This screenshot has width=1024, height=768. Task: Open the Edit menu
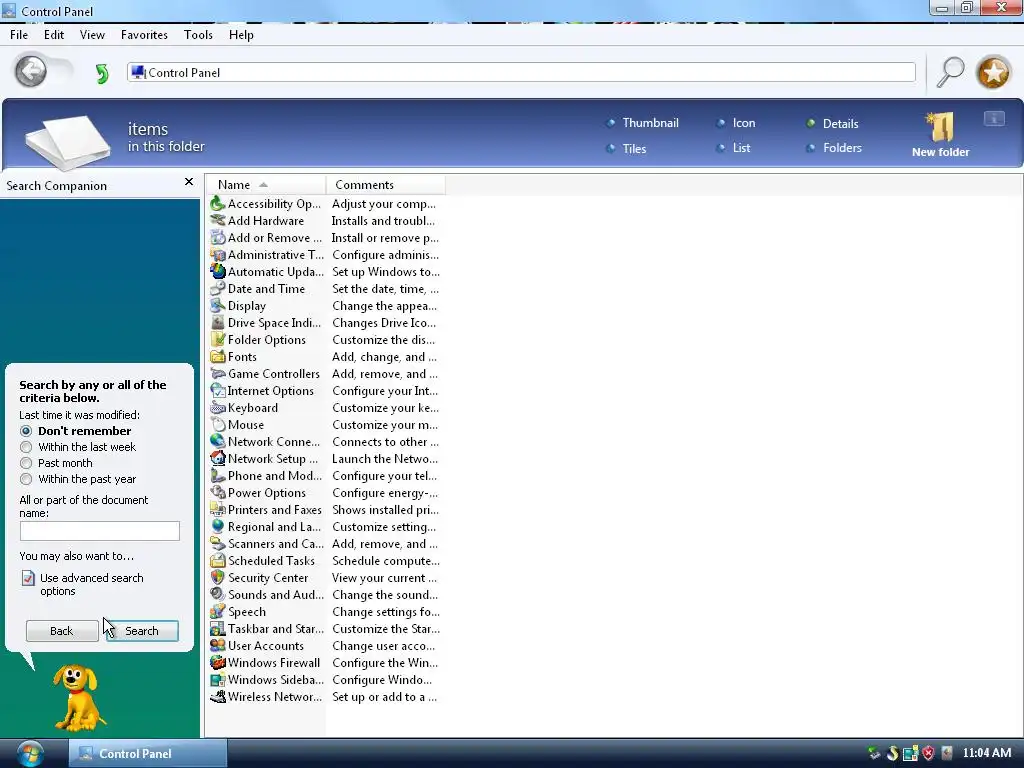pos(54,35)
